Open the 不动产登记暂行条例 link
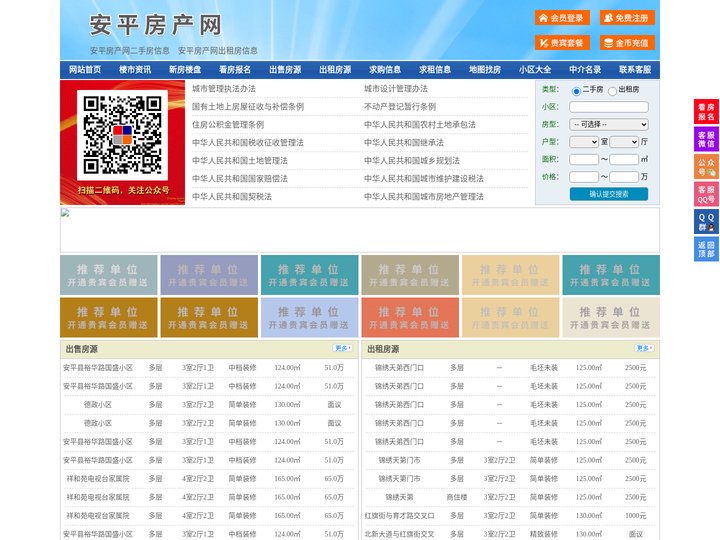This screenshot has height=540, width=720. (x=400, y=107)
